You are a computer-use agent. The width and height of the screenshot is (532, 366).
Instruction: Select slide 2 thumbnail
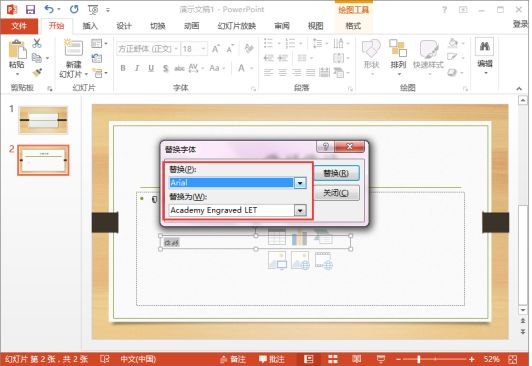pos(43,160)
